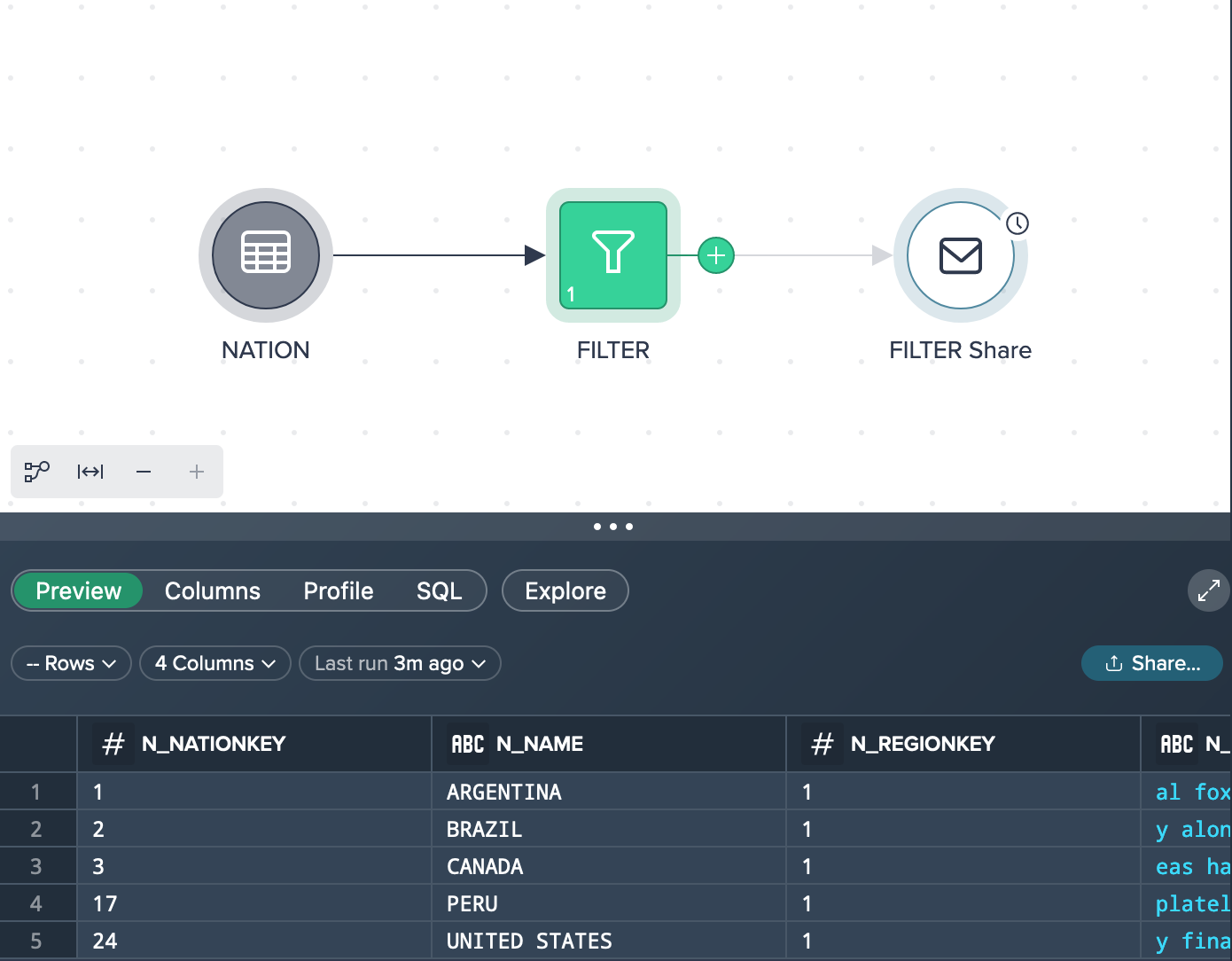The width and height of the screenshot is (1232, 961).
Task: Switch to the SQL tab
Action: [x=440, y=590]
